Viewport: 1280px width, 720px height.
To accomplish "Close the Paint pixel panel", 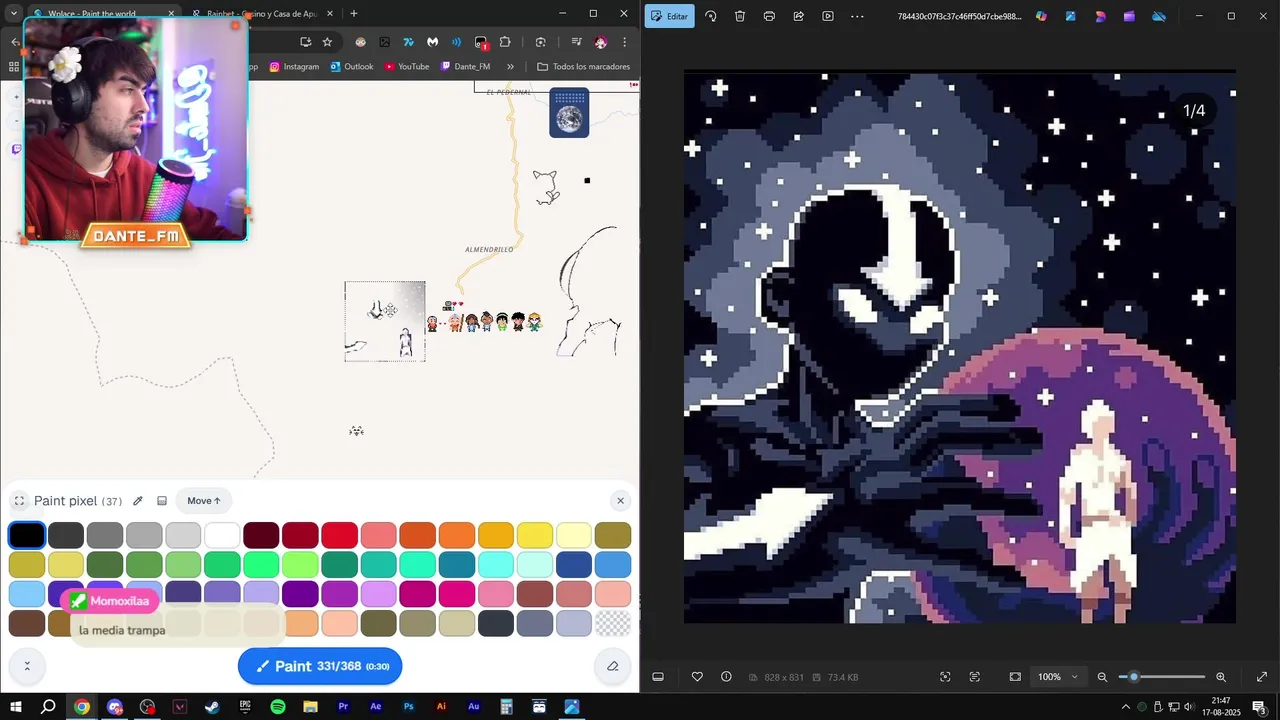I will (x=620, y=501).
